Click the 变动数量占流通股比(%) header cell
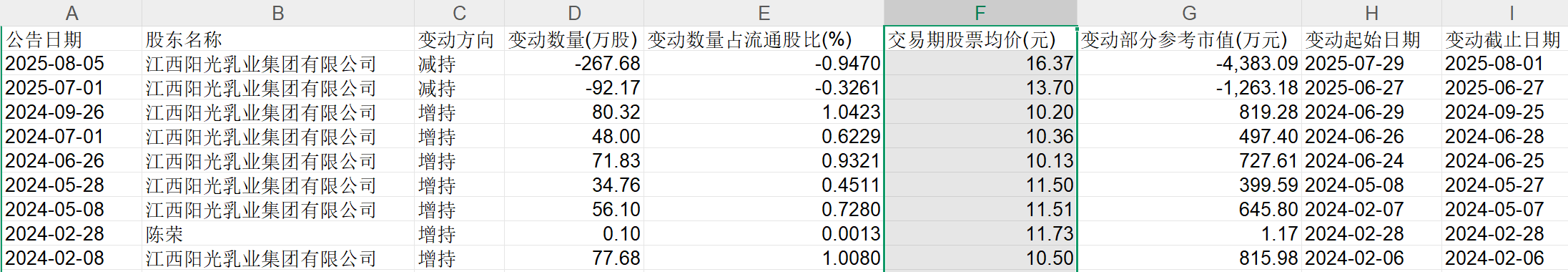This screenshot has width=1568, height=272. point(764,39)
